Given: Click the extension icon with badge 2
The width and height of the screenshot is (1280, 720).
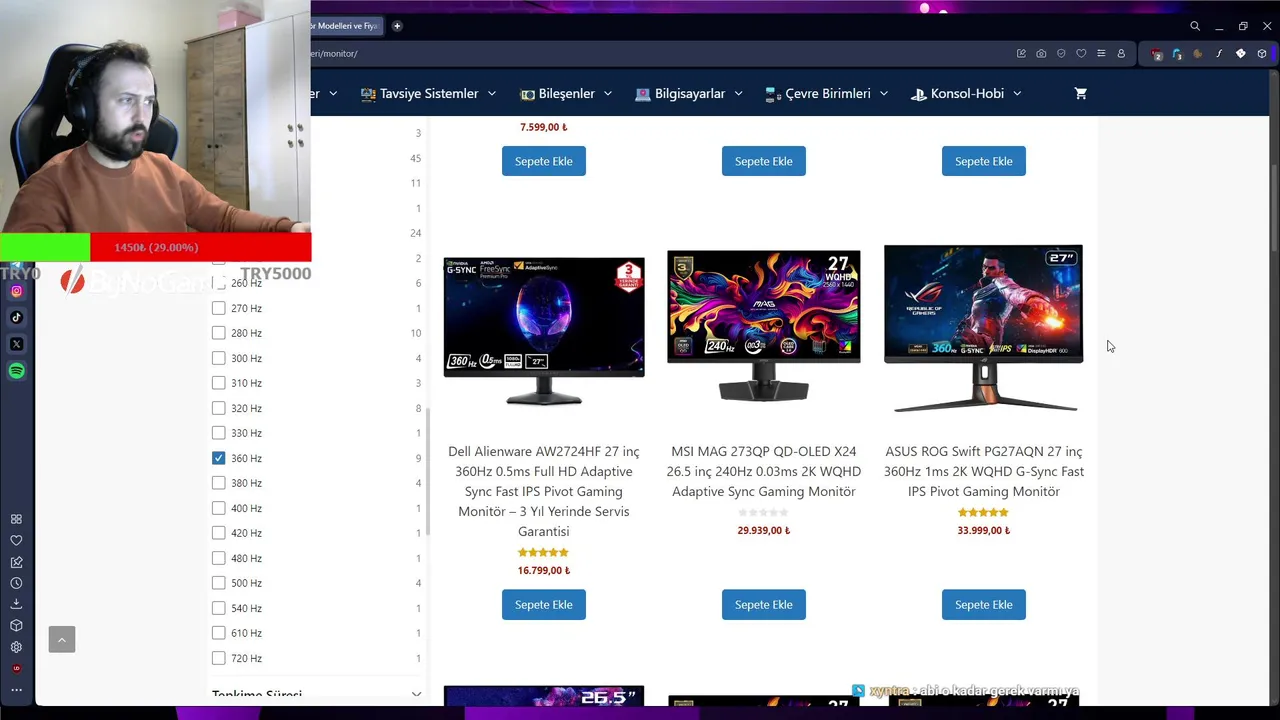Looking at the screenshot, I should (x=1157, y=54).
